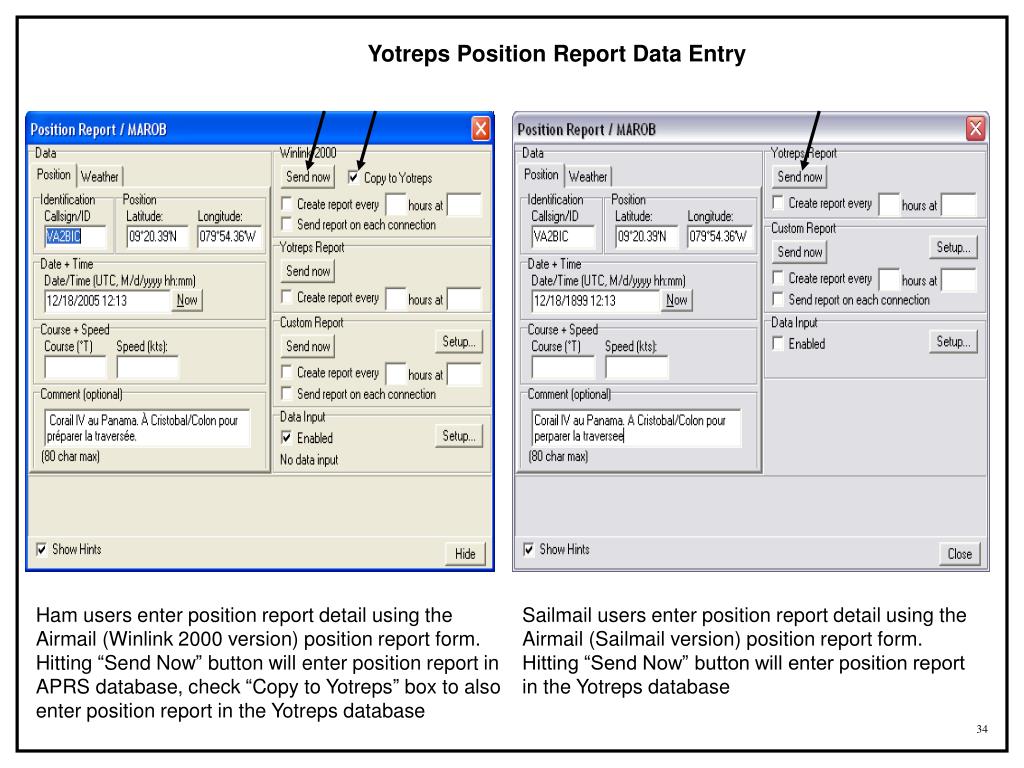
Task: Enable Data Input checkbox in right window
Action: pyautogui.click(x=778, y=344)
